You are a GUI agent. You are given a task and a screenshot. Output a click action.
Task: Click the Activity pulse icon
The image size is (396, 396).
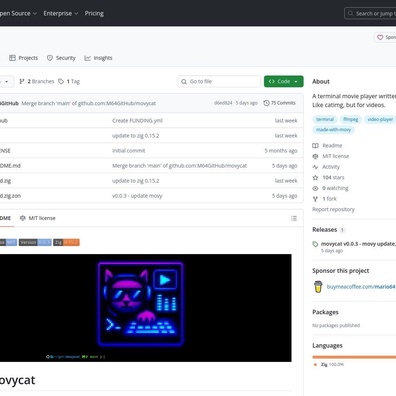point(315,167)
